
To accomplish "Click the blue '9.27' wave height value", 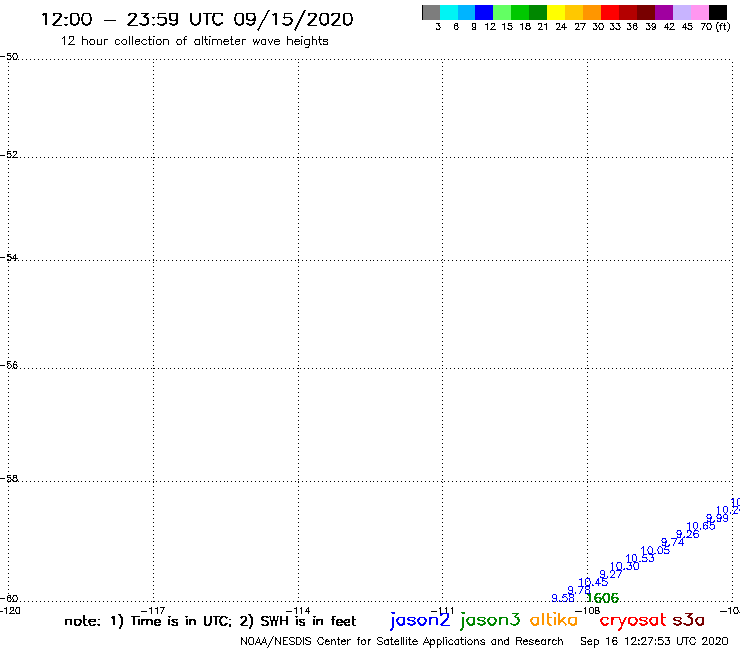I will pyautogui.click(x=611, y=574).
